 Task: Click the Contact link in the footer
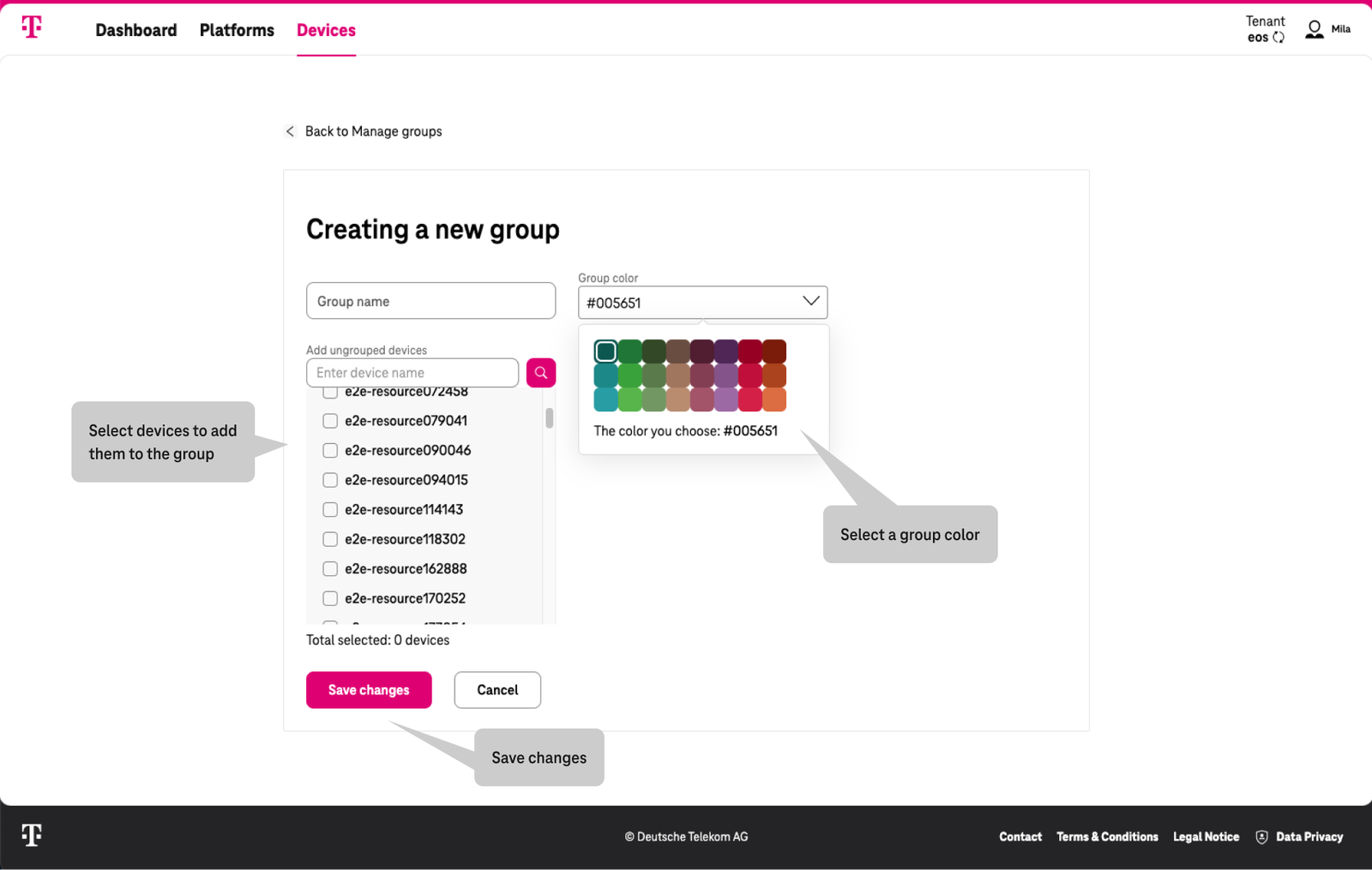[1020, 837]
